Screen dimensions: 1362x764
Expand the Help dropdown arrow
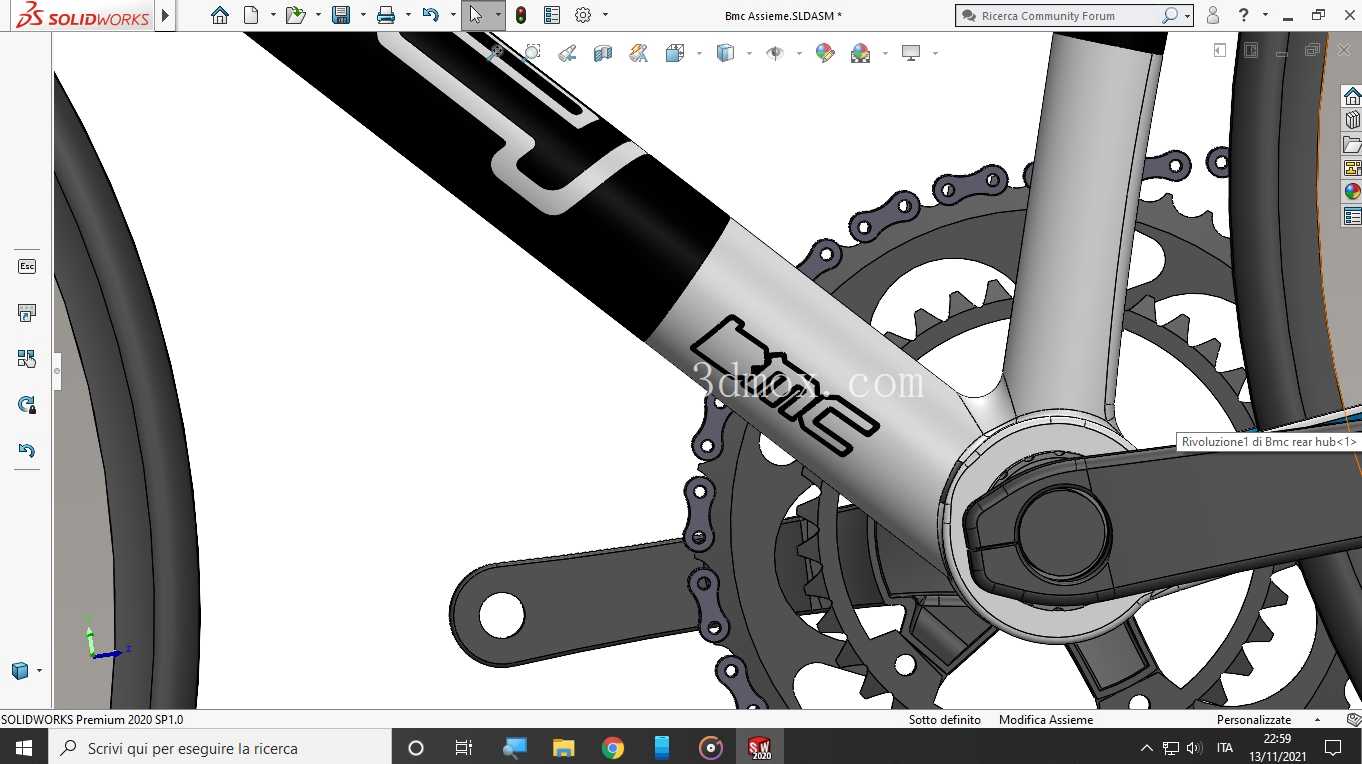tap(1265, 15)
